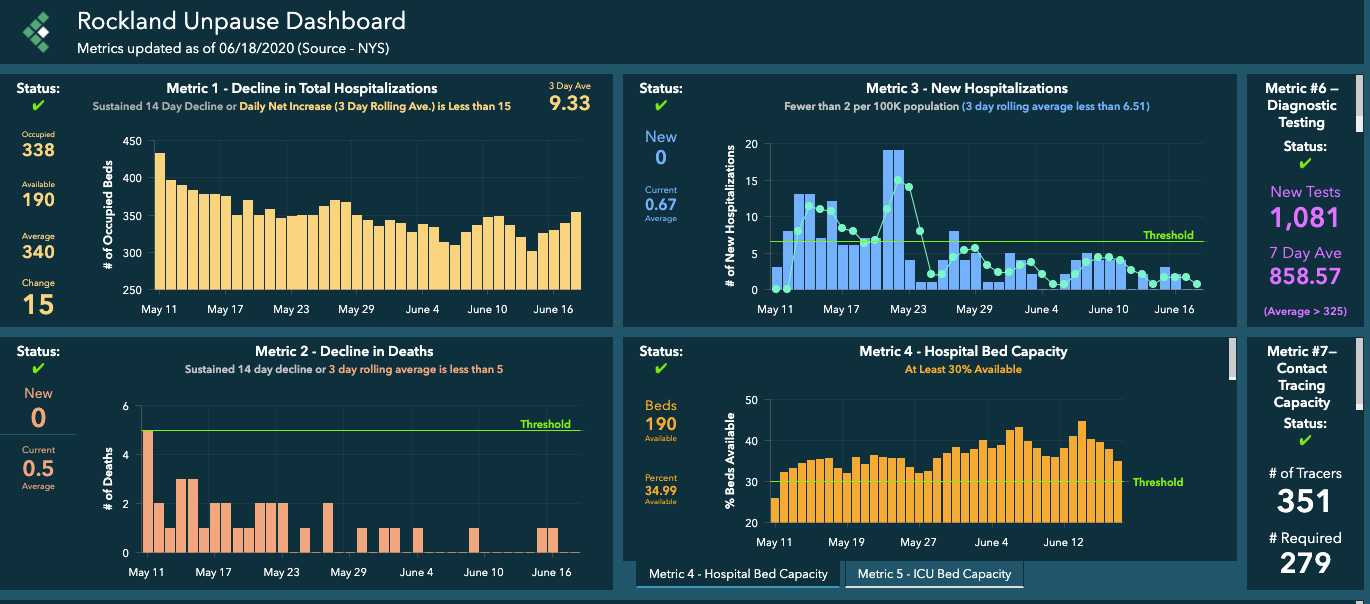Click the green status checkmark for Metric 1

point(38,106)
